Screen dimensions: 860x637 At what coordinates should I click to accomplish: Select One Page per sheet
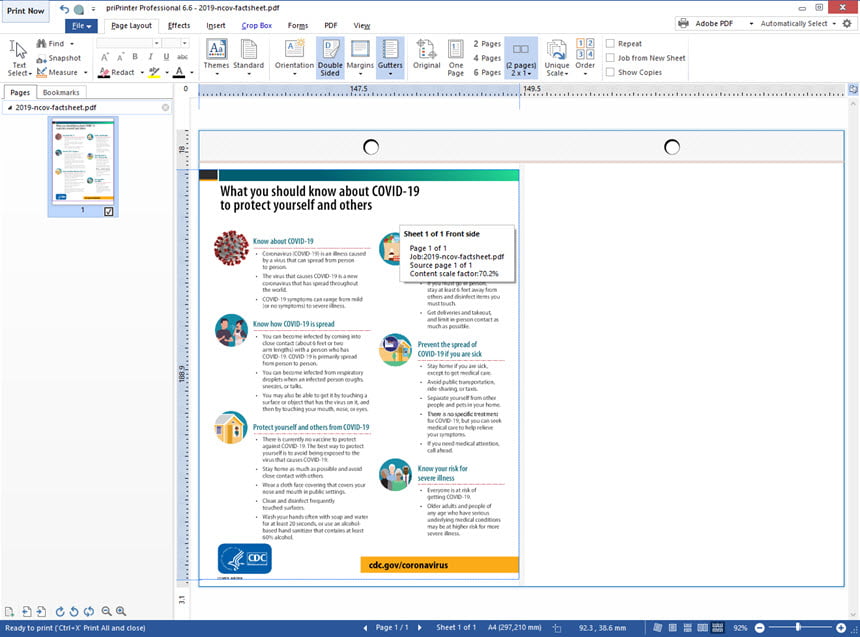[x=456, y=58]
